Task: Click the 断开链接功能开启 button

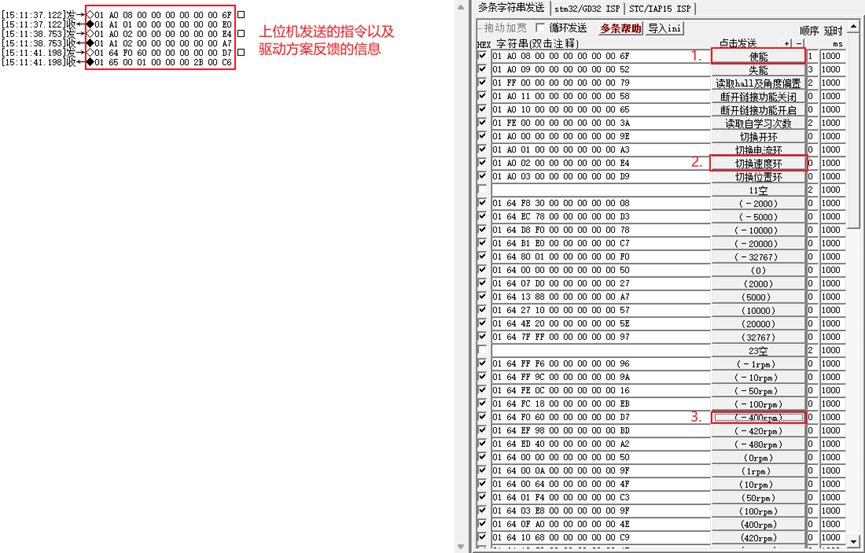Action: 758,110
